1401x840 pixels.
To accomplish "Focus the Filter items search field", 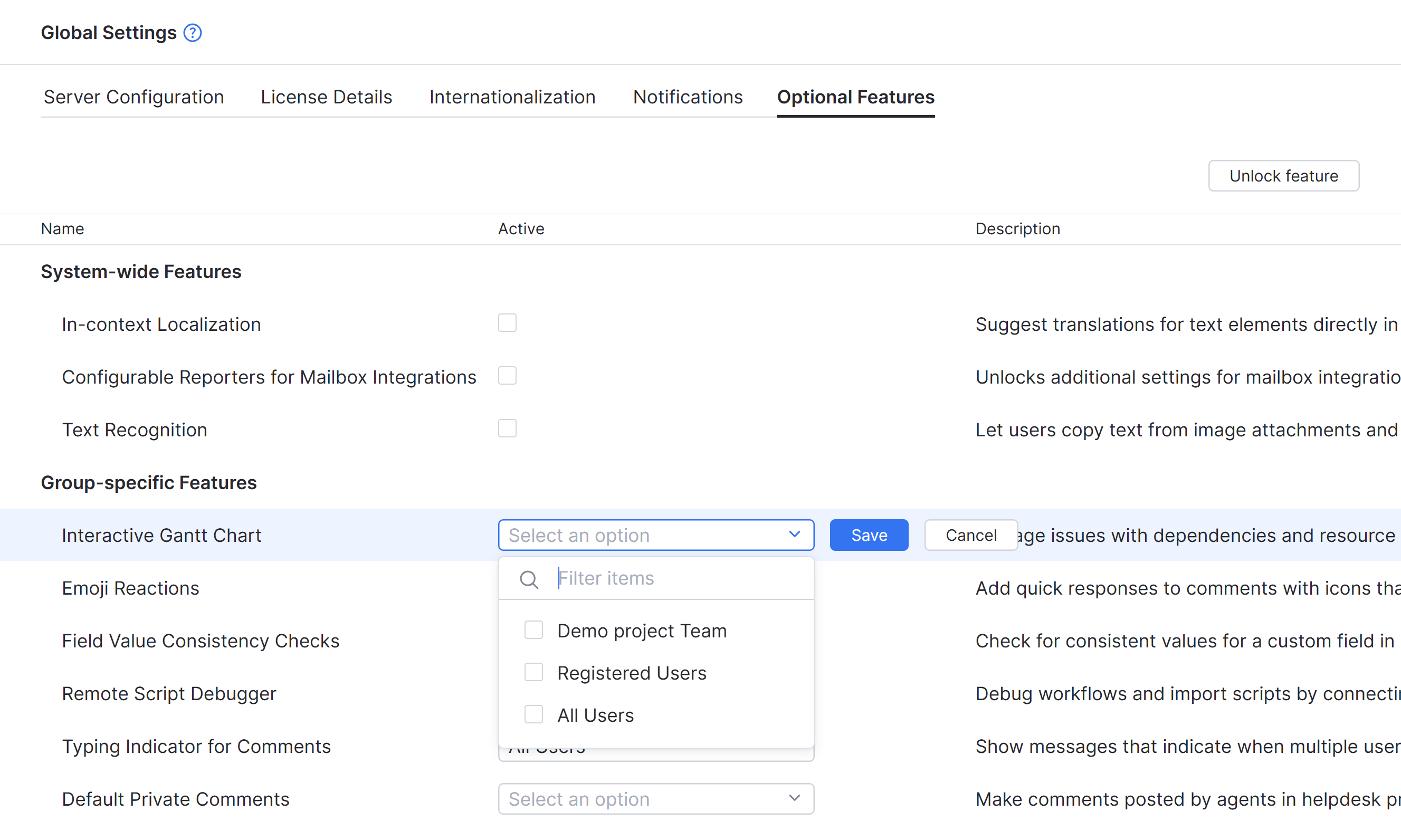I will click(679, 578).
